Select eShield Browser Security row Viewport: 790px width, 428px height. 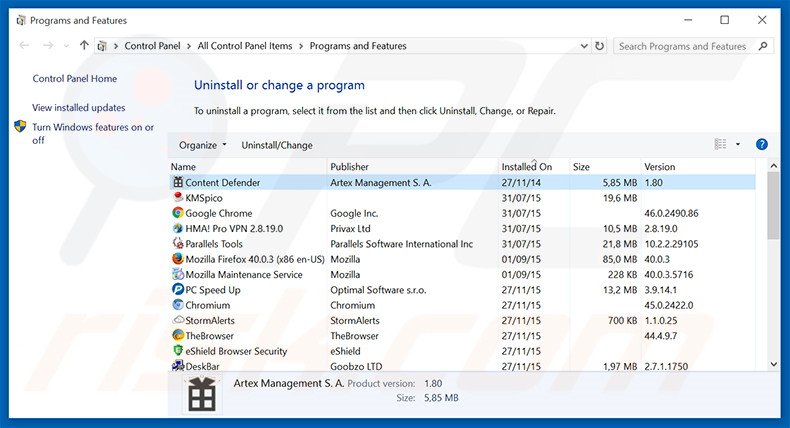click(462, 351)
